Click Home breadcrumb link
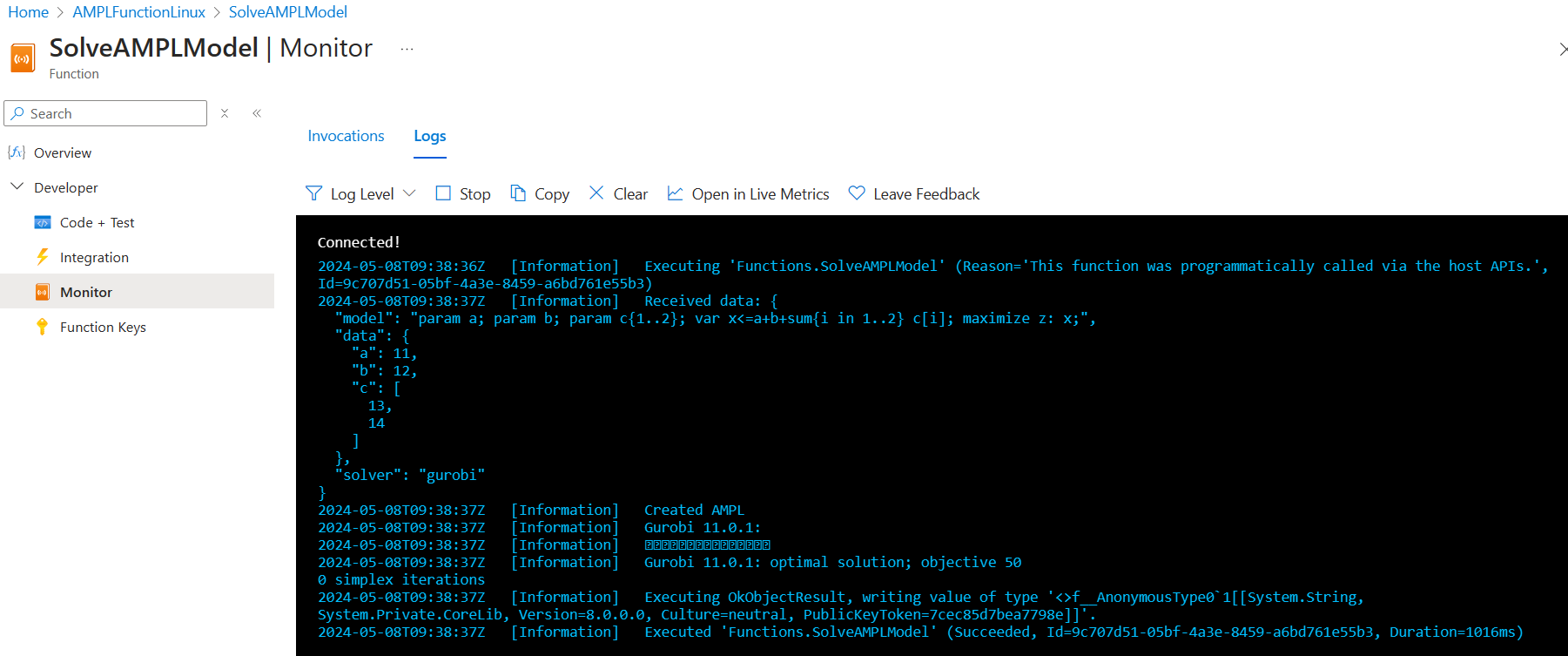The image size is (1568, 656). 28,12
